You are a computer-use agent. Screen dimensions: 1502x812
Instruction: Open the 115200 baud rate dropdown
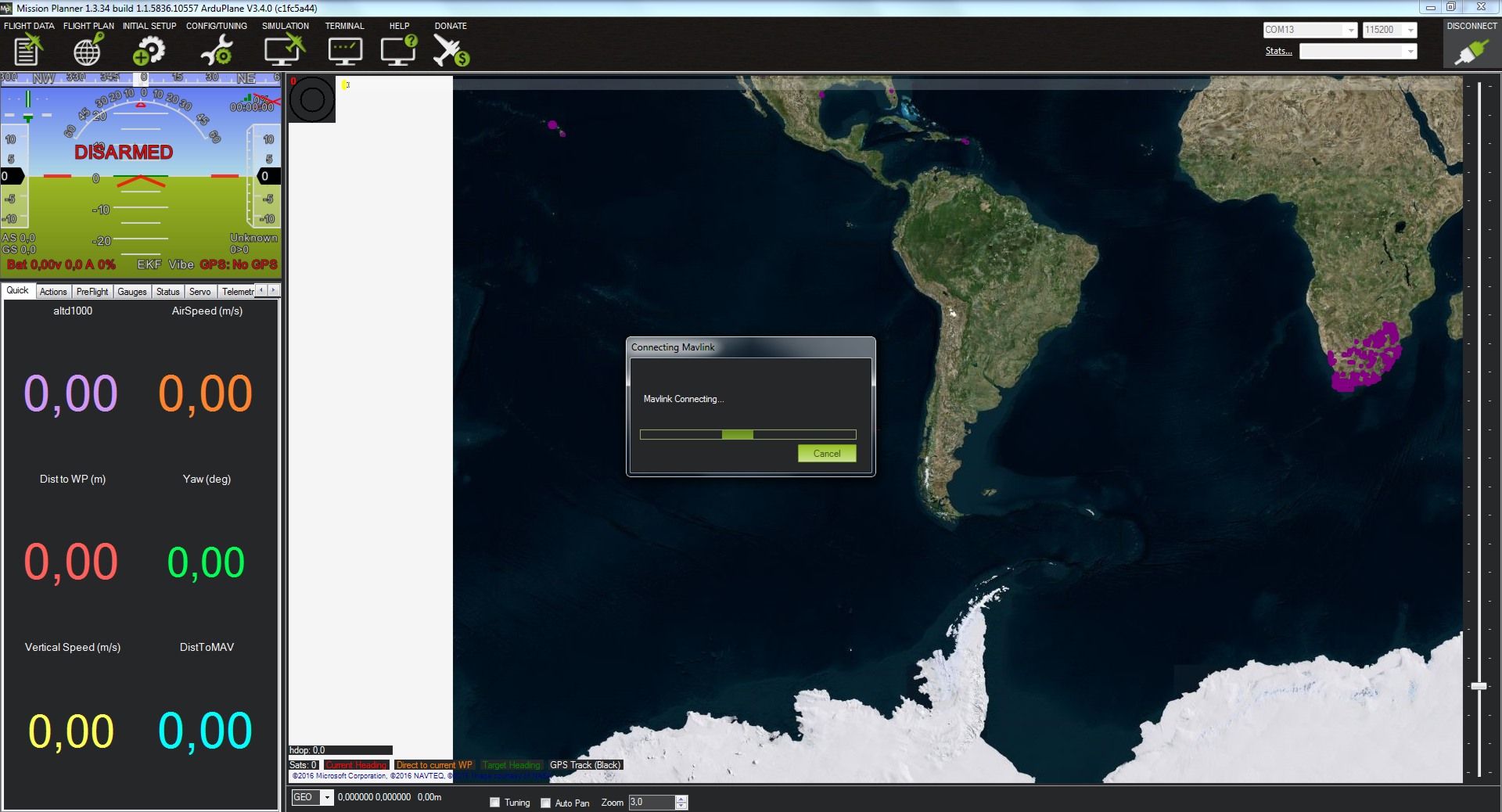point(1410,31)
